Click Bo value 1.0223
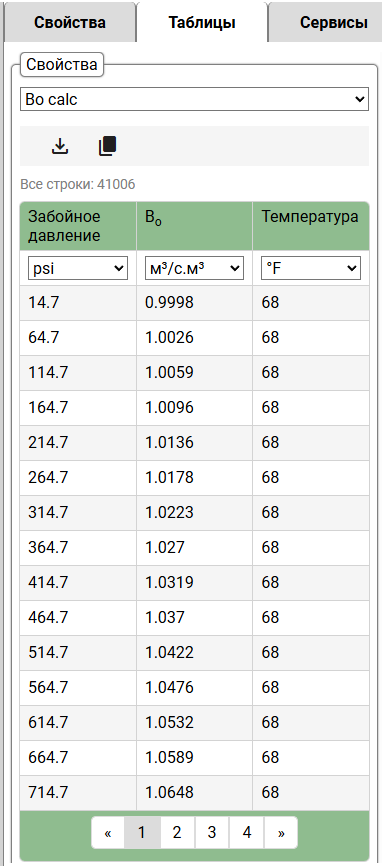The height and width of the screenshot is (866, 382). click(194, 513)
